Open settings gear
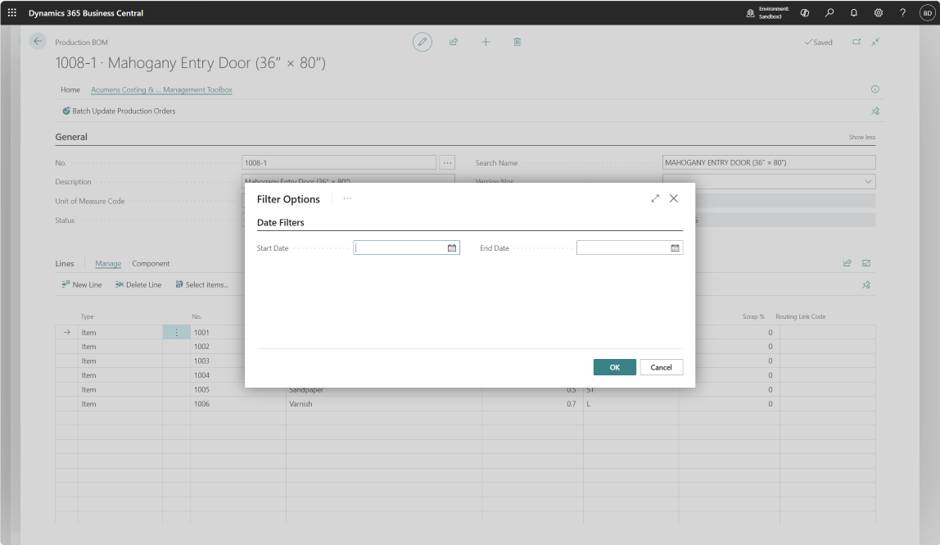The image size is (940, 545). (x=878, y=13)
